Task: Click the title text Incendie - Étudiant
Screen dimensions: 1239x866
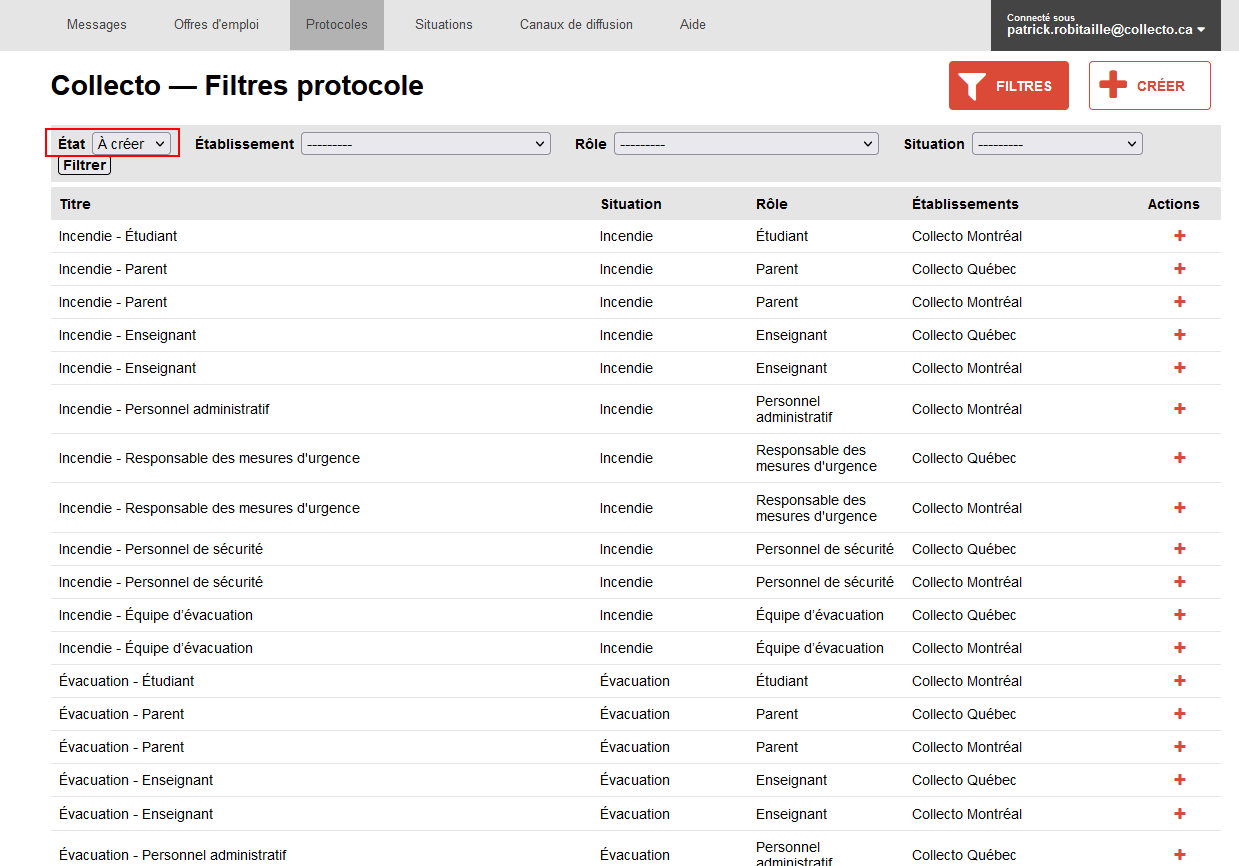Action: point(118,236)
